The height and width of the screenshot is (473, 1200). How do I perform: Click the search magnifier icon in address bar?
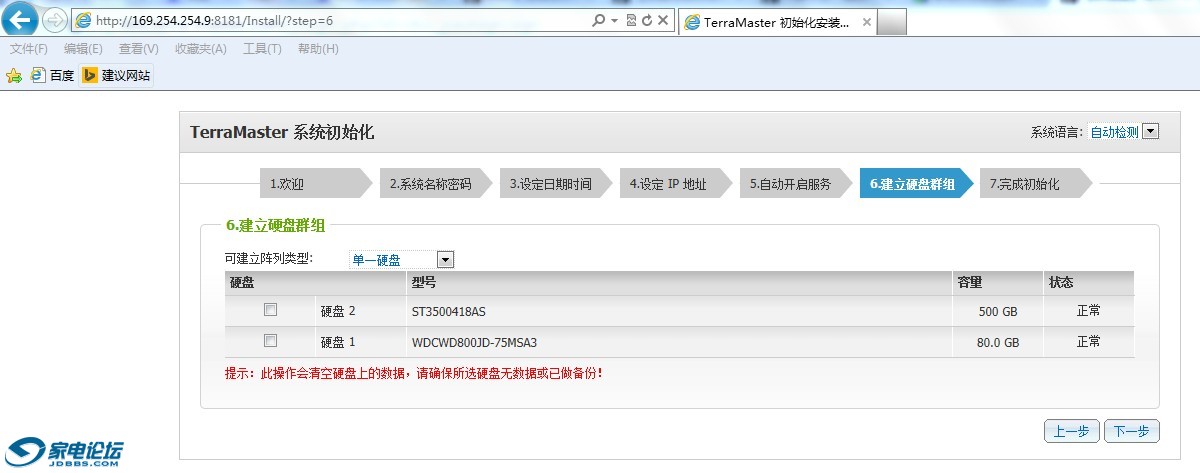[x=598, y=20]
